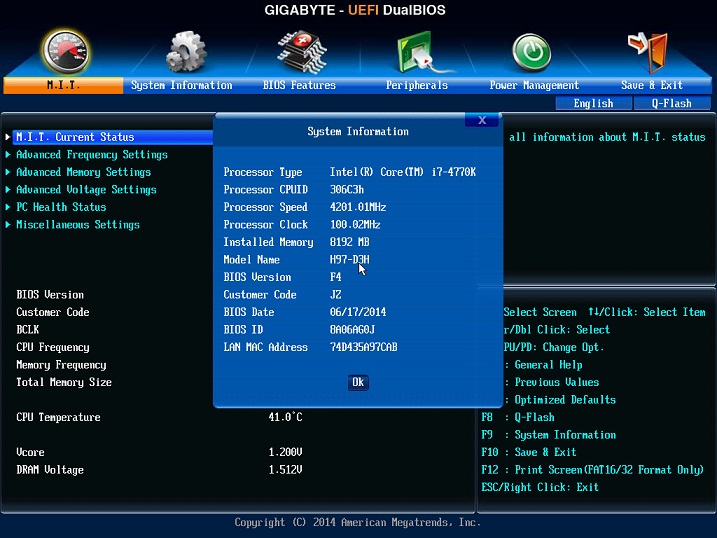Click the Previous Values help line
Image resolution: width=717 pixels, height=538 pixels.
(553, 382)
